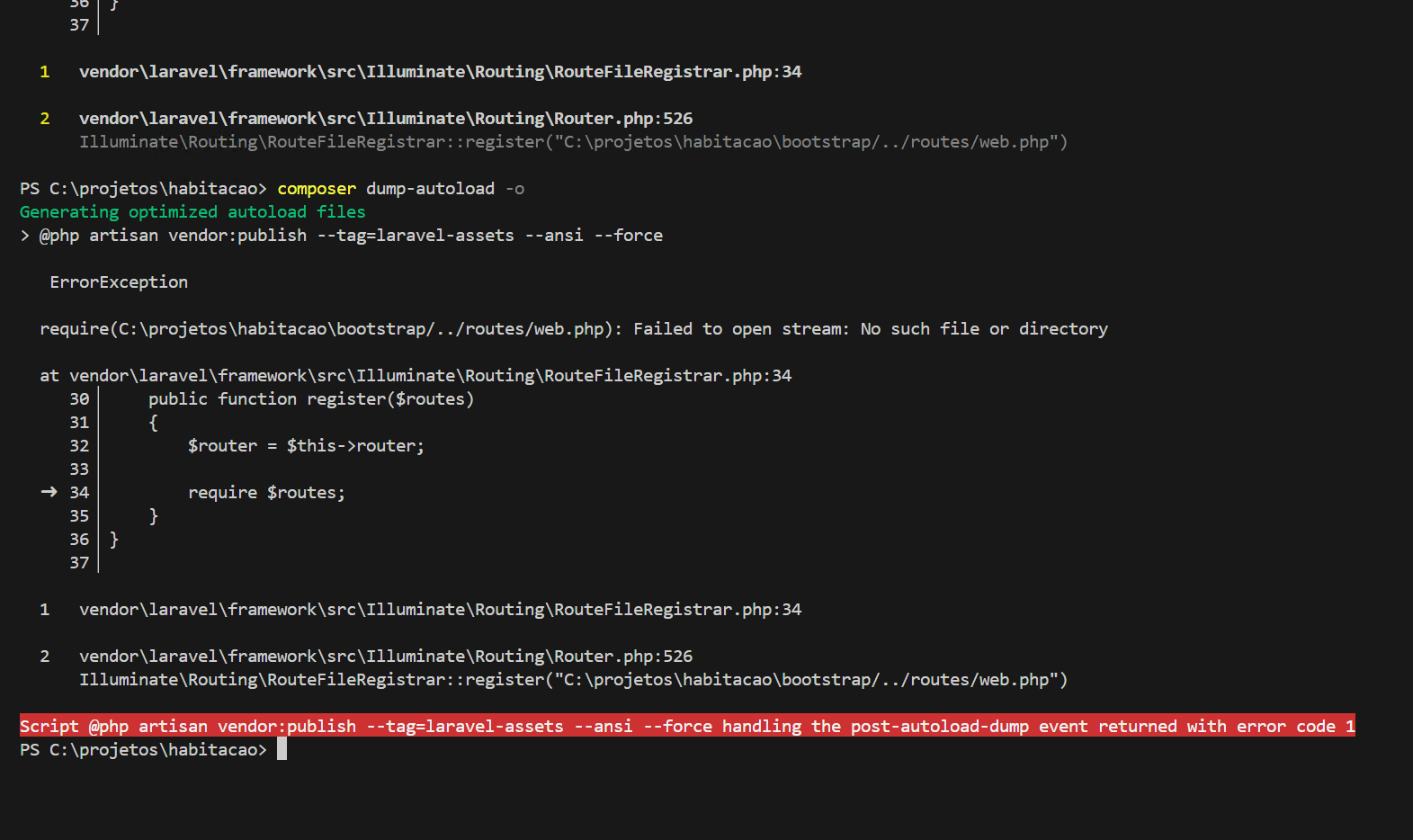Click the dump-autoload argument in the command
This screenshot has width=1413, height=840.
[x=430, y=189]
